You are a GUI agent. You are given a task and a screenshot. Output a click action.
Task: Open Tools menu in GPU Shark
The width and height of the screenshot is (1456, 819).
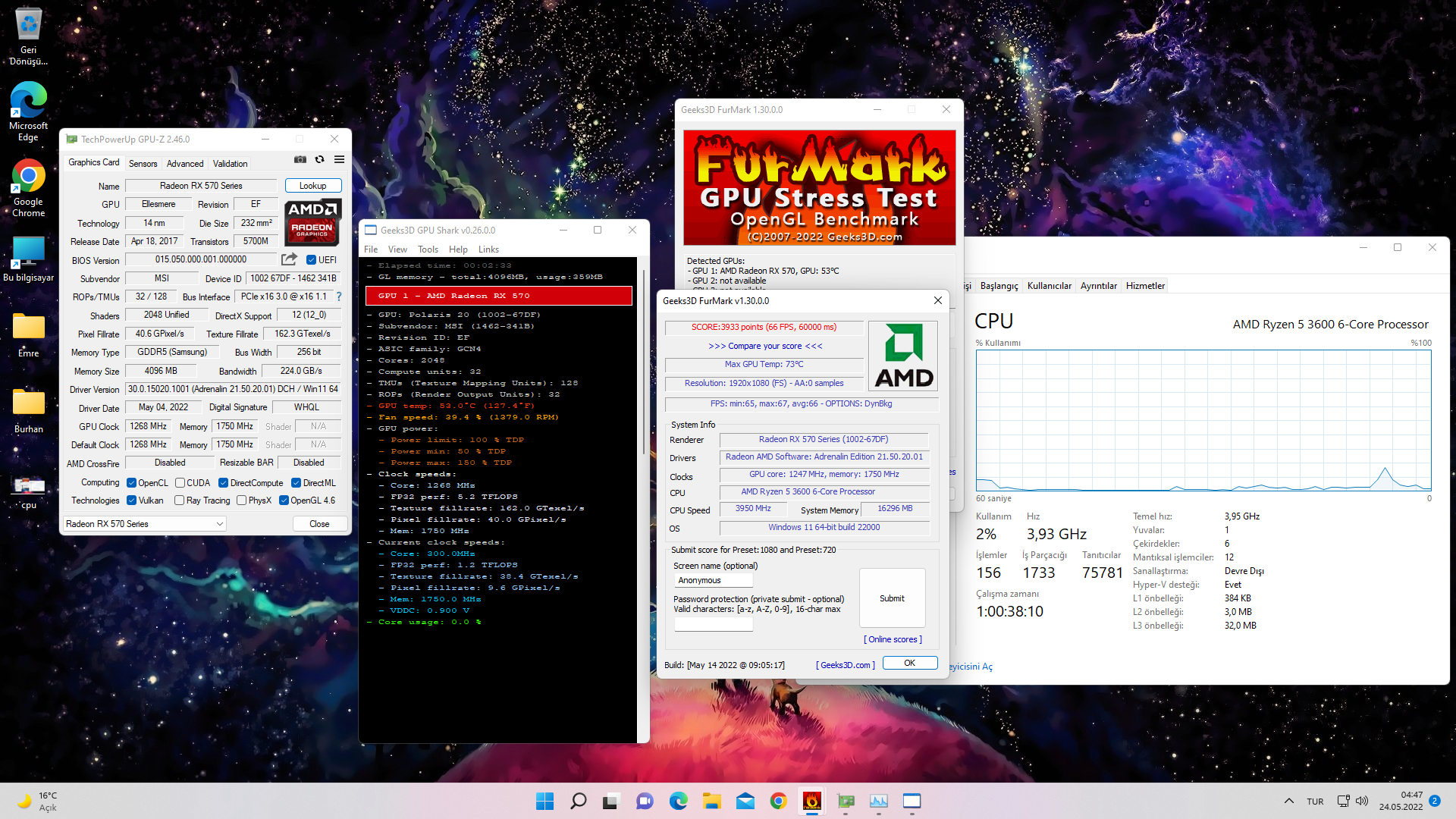coord(428,249)
